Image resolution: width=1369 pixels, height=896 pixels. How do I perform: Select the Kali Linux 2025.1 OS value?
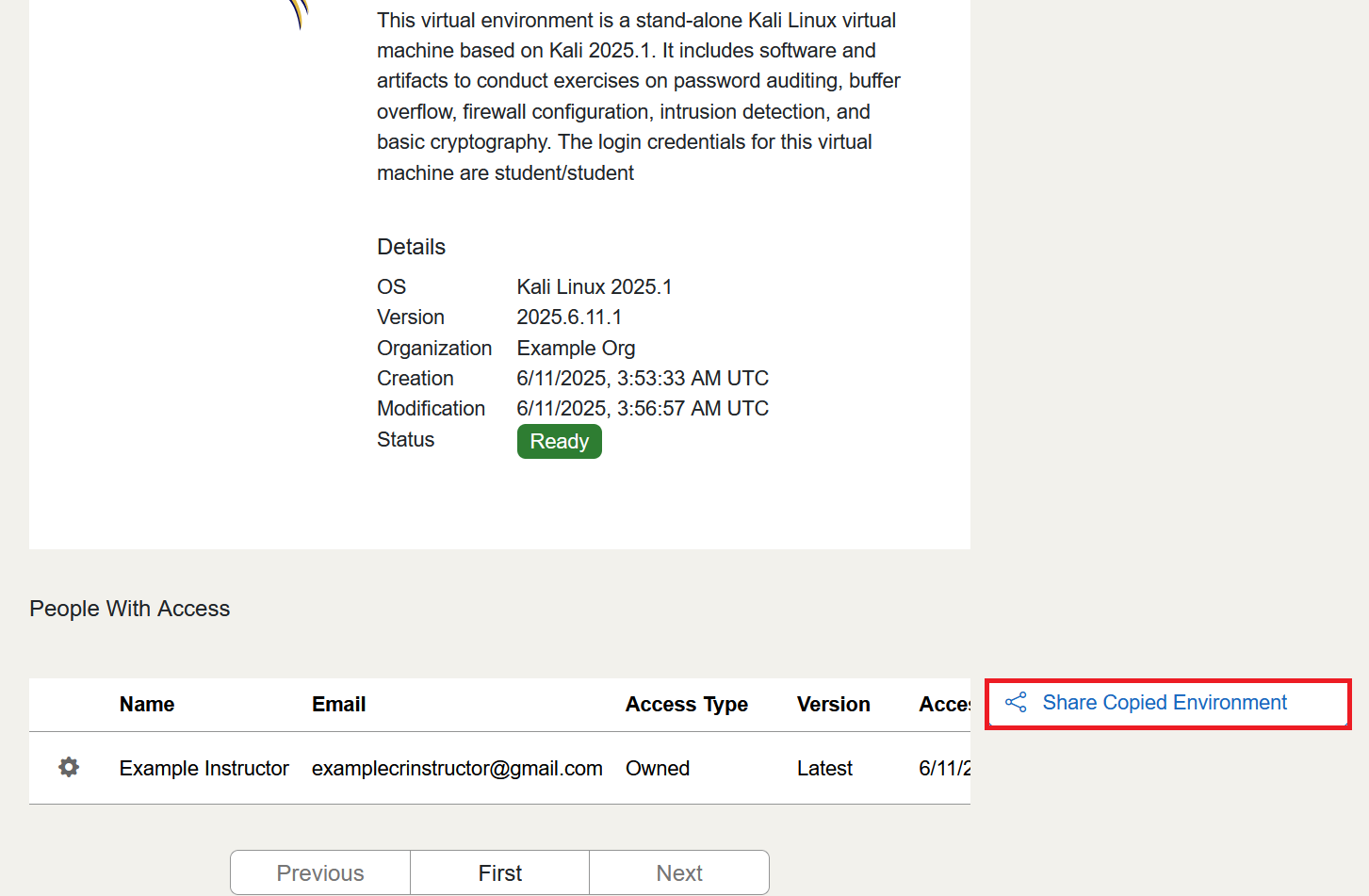click(x=595, y=286)
